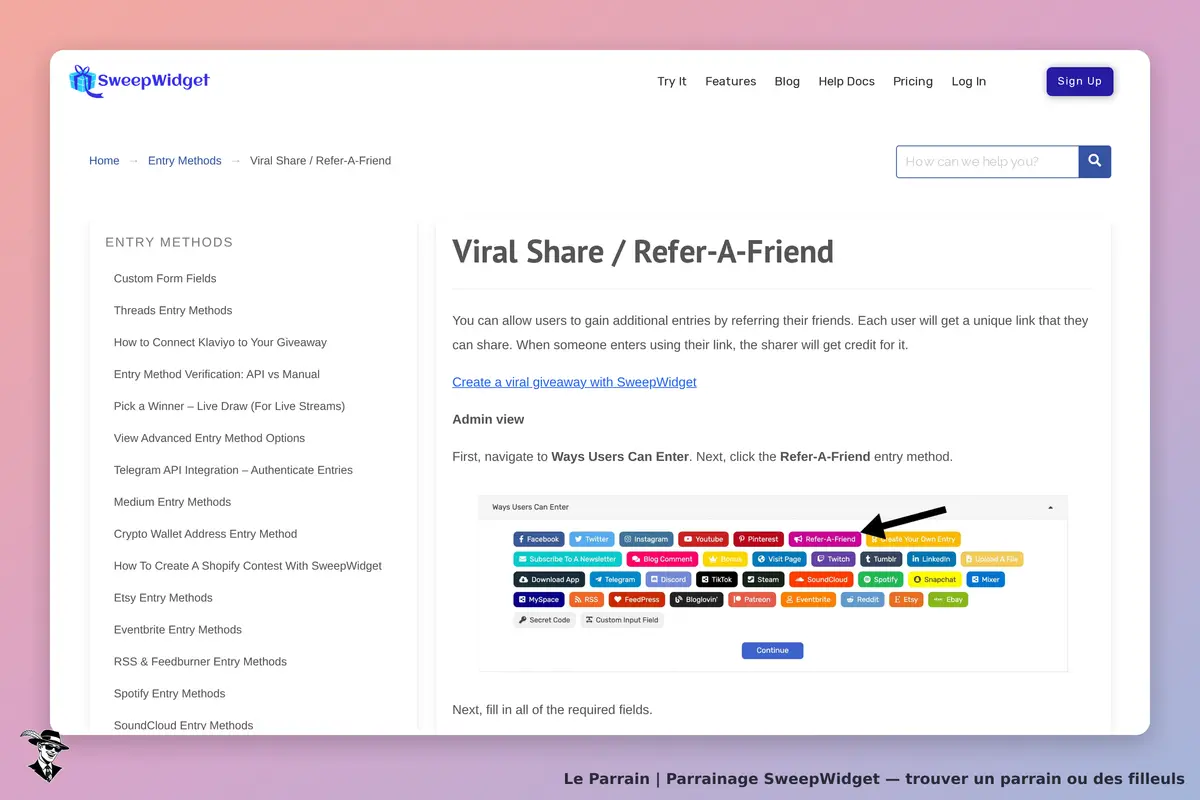1200x800 pixels.
Task: Select the Ebay entry badge
Action: (x=948, y=599)
